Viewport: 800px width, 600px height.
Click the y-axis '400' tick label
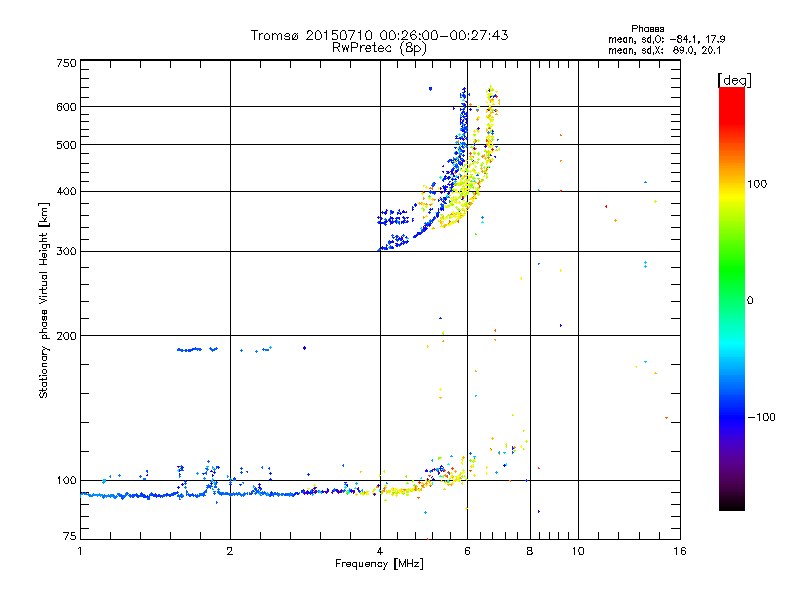coord(66,191)
